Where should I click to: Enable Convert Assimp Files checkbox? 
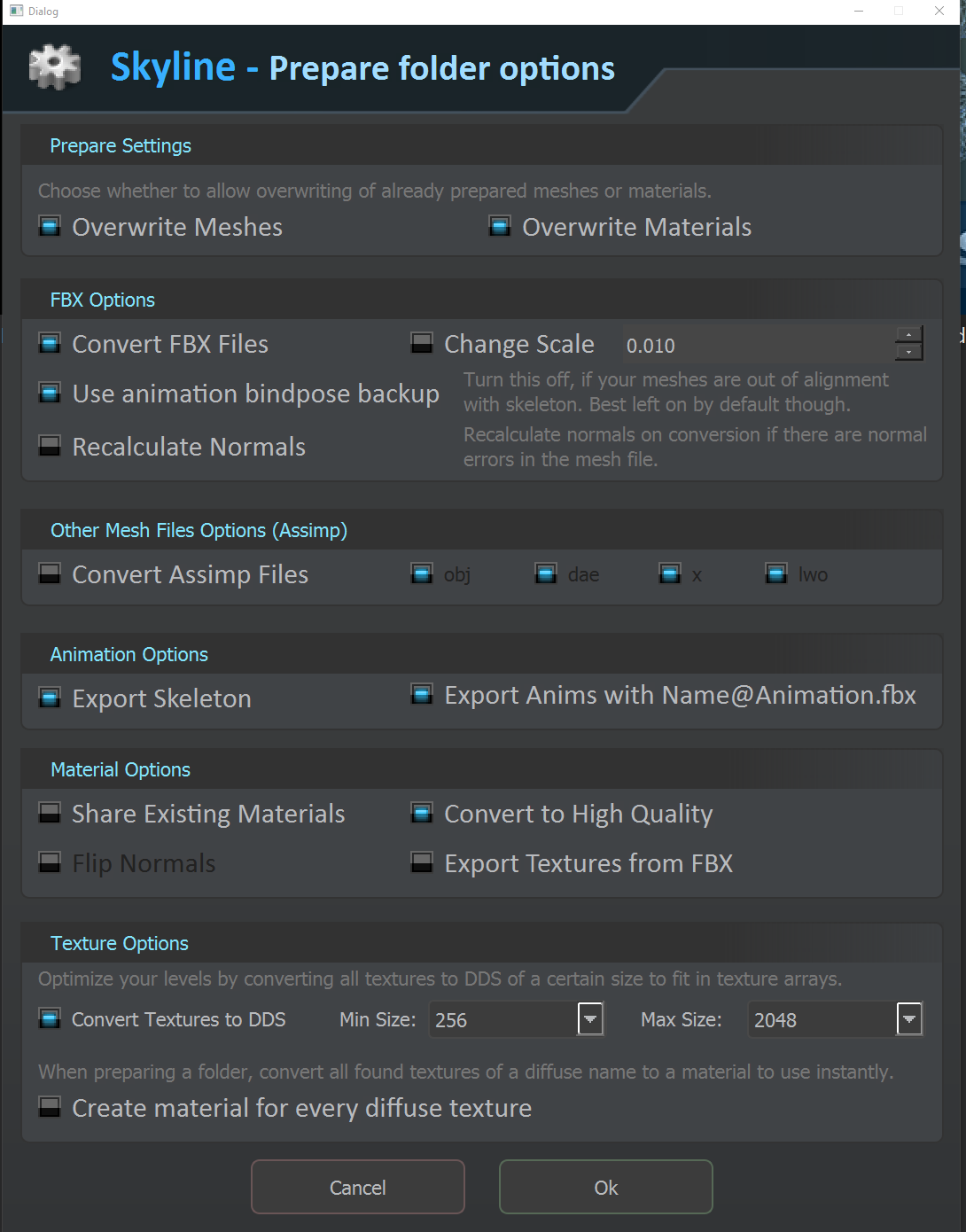point(51,574)
